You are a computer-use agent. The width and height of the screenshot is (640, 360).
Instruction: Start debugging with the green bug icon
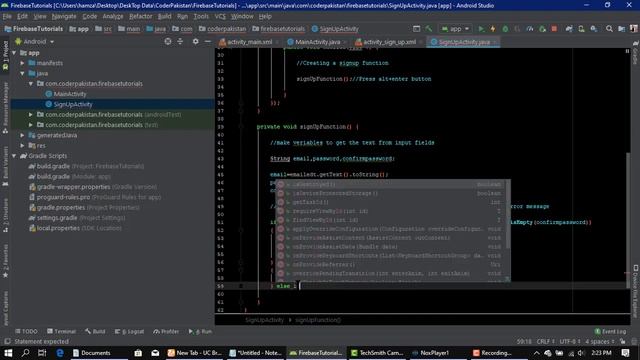pos(505,29)
